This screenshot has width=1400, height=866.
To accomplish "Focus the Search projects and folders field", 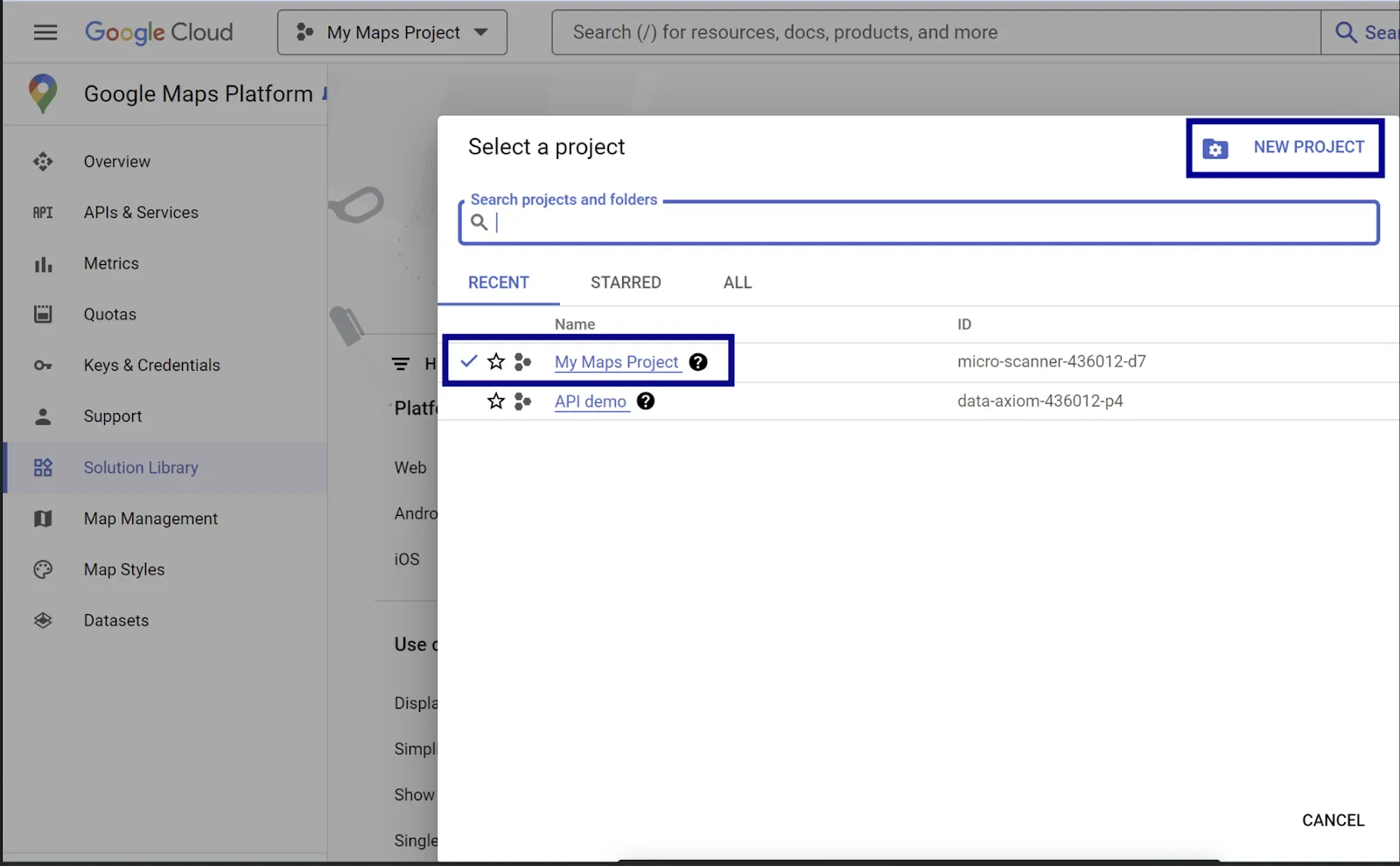I will click(919, 222).
